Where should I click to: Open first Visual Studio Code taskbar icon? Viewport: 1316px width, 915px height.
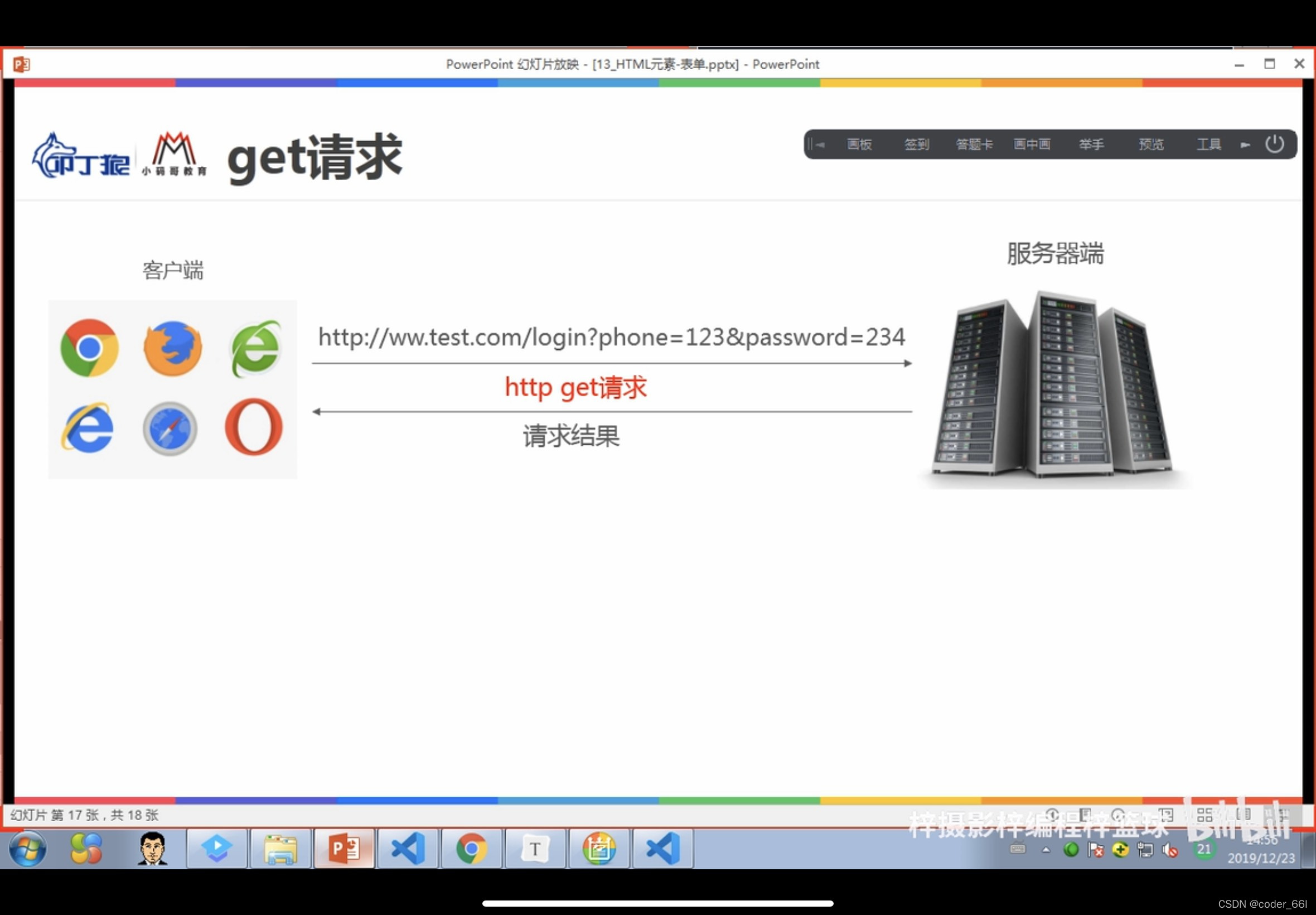(408, 849)
